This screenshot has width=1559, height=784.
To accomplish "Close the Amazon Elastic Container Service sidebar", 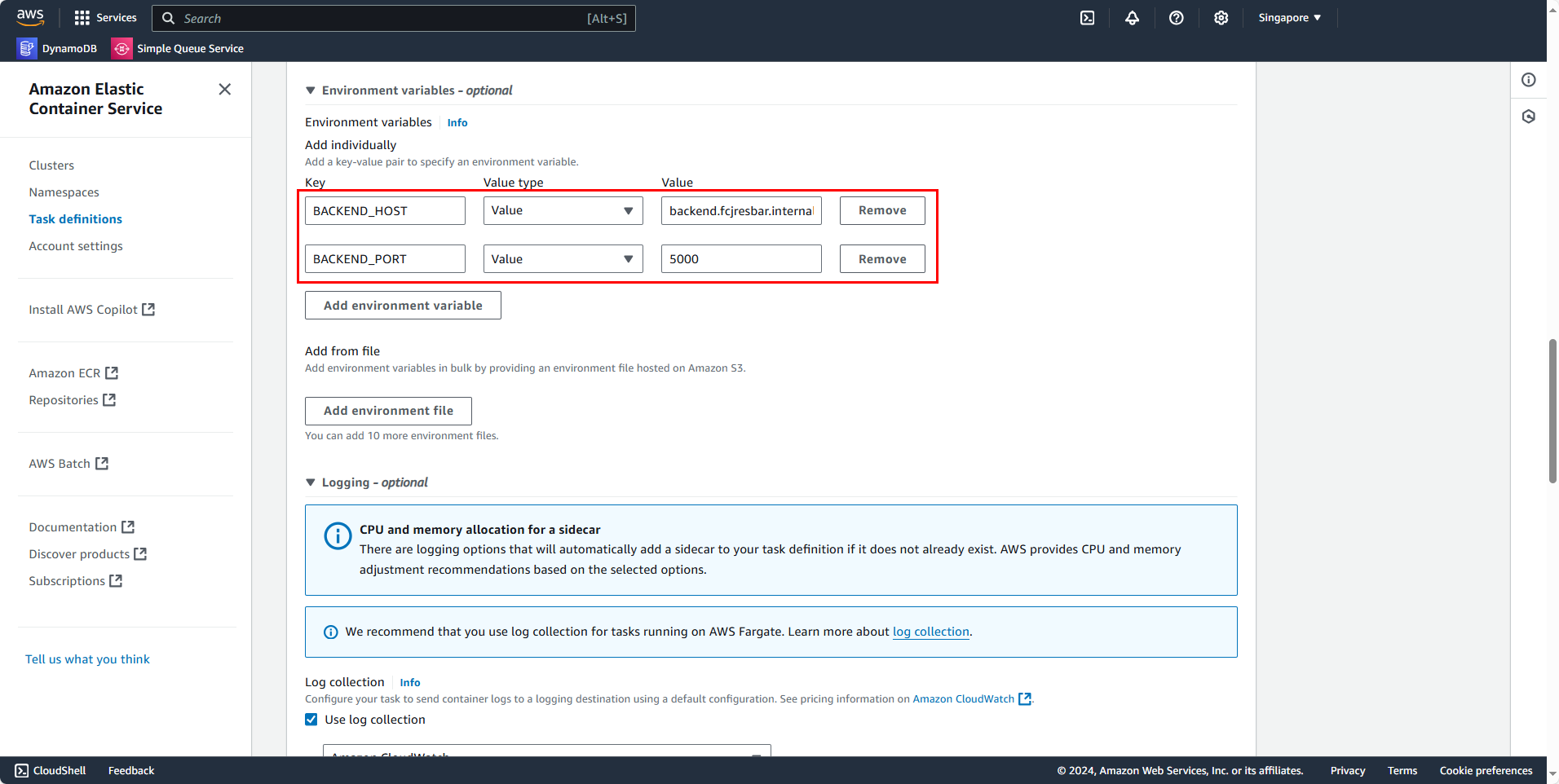I will point(225,89).
